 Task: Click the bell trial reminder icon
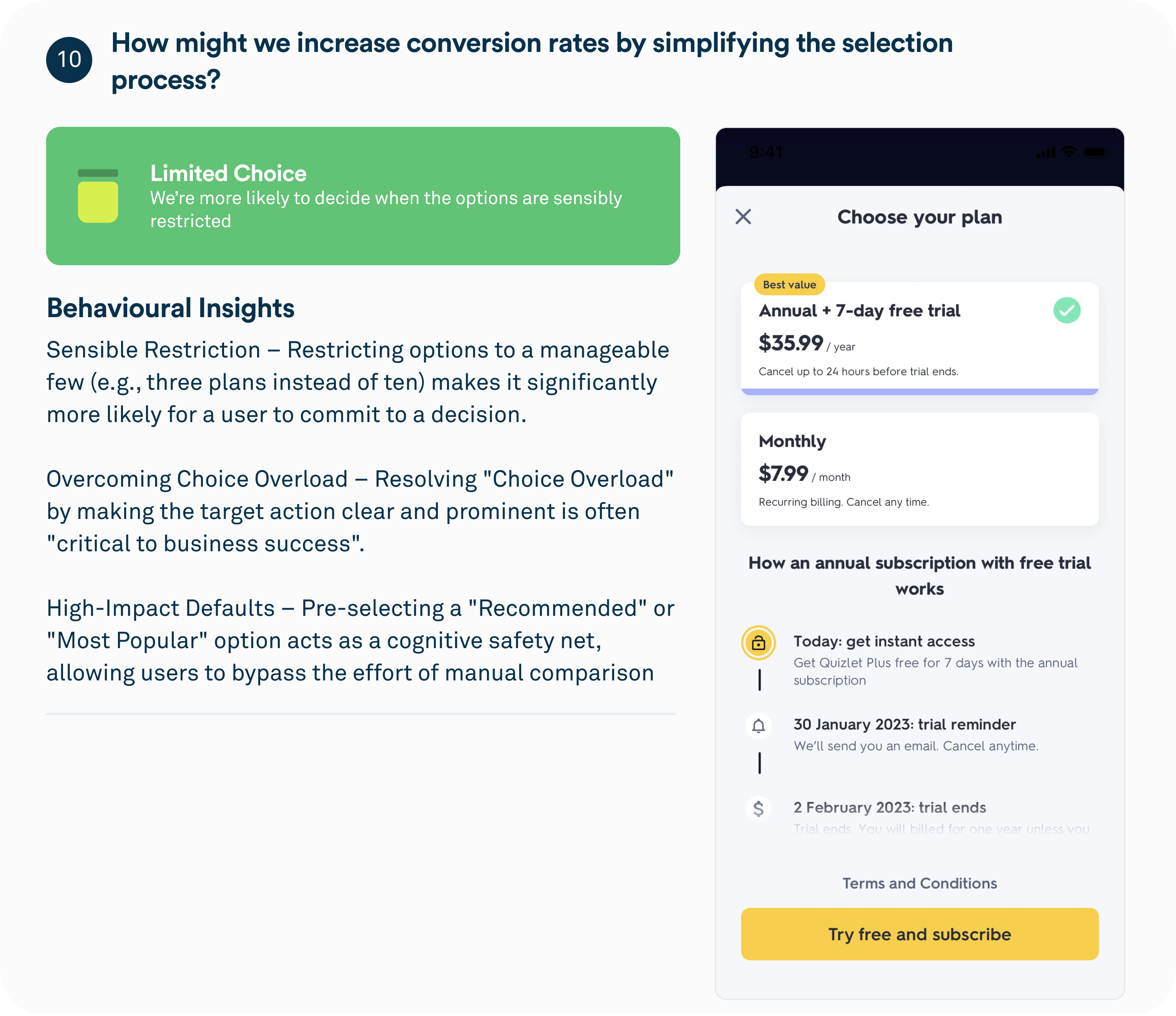coord(758,726)
